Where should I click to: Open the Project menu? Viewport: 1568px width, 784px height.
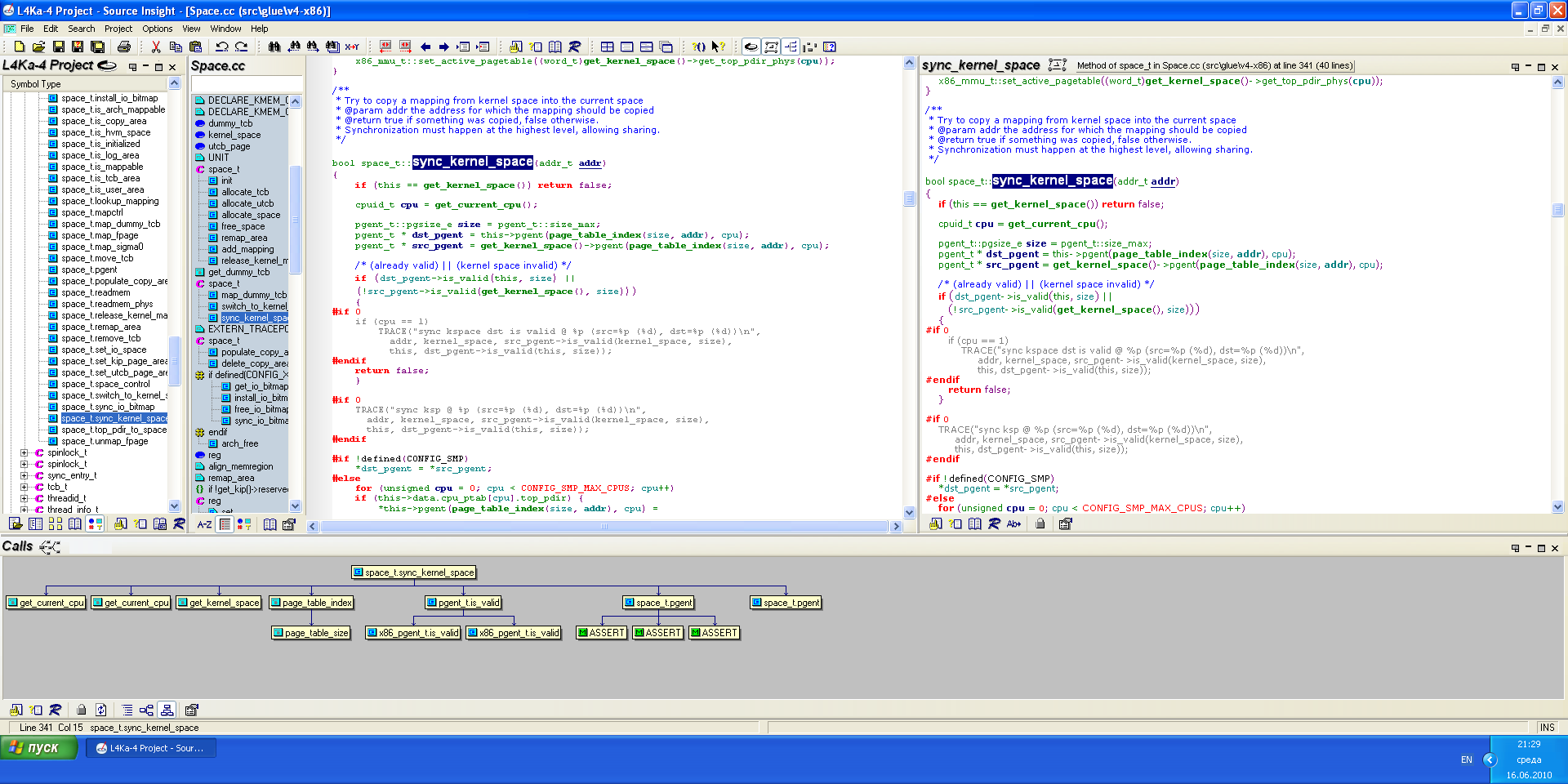(118, 29)
